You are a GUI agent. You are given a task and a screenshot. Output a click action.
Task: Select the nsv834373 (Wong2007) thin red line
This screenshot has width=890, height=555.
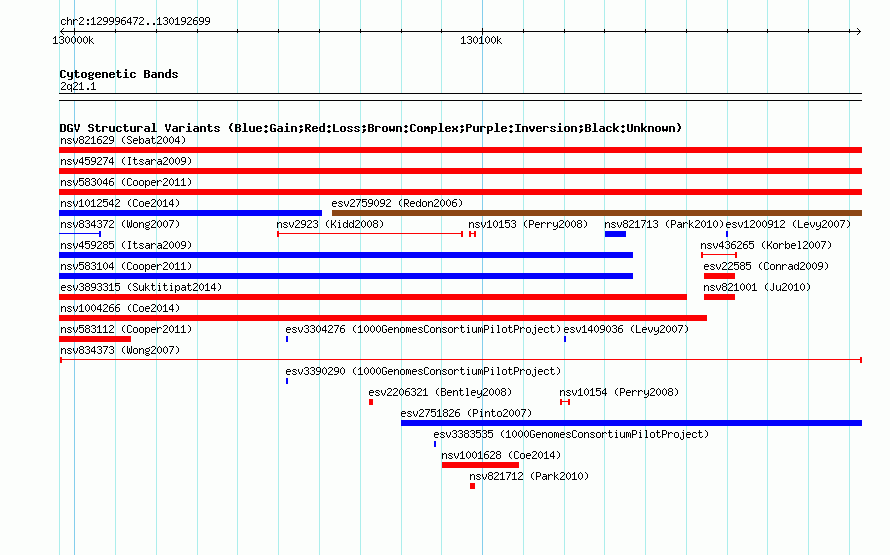(x=460, y=360)
